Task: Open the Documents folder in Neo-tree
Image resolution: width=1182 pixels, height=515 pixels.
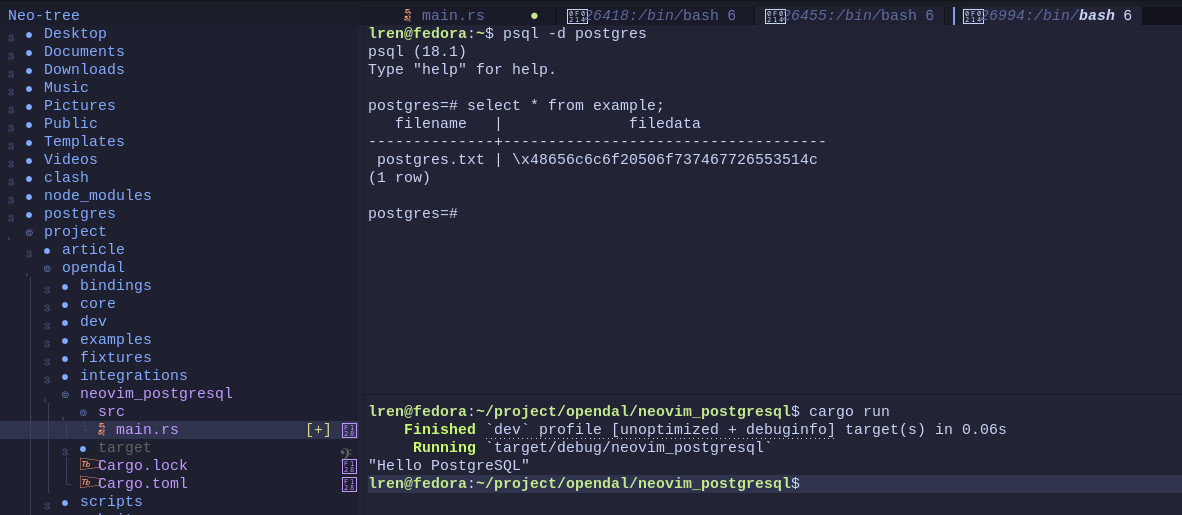Action: [84, 52]
